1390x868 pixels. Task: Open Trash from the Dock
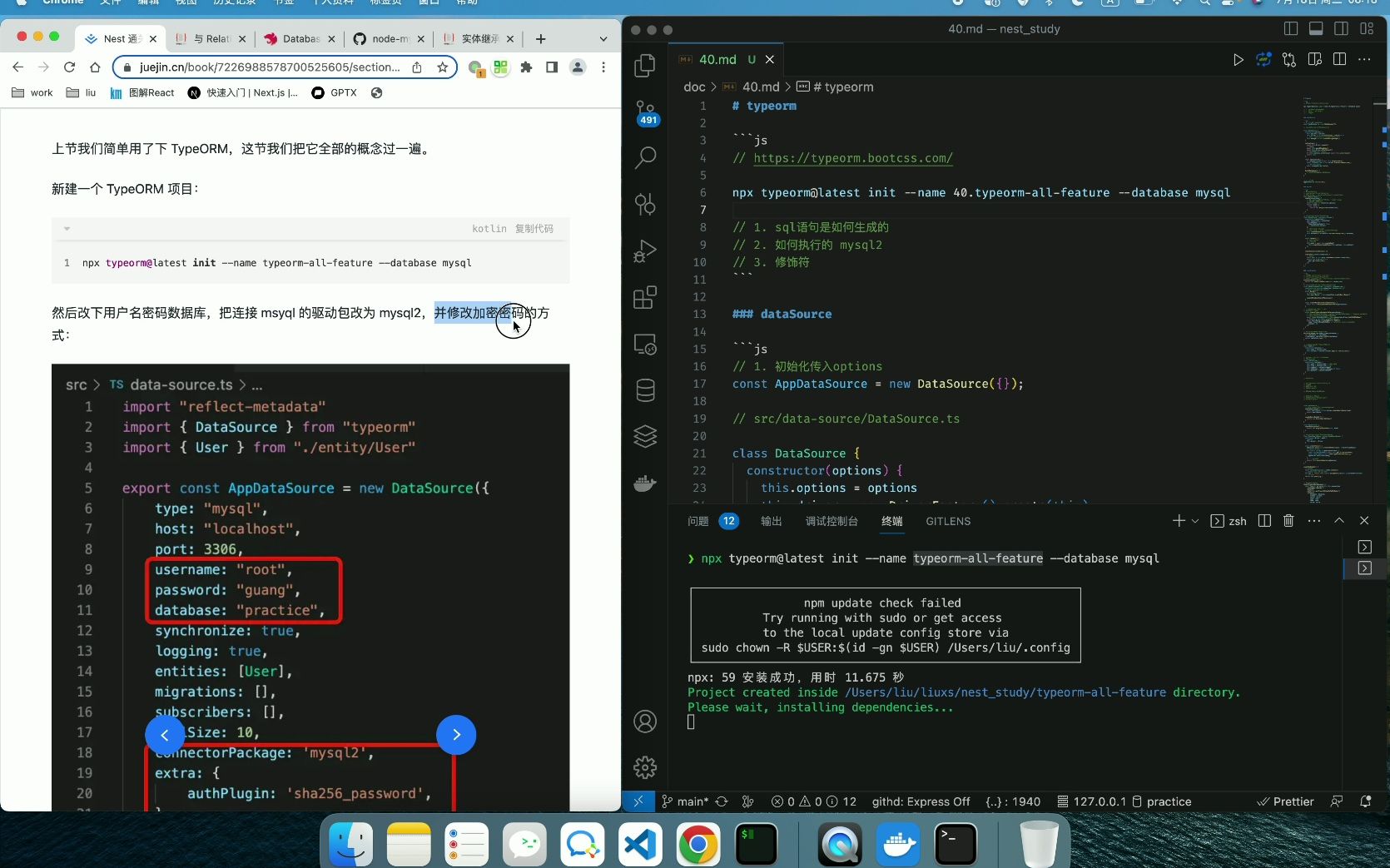[x=1039, y=844]
